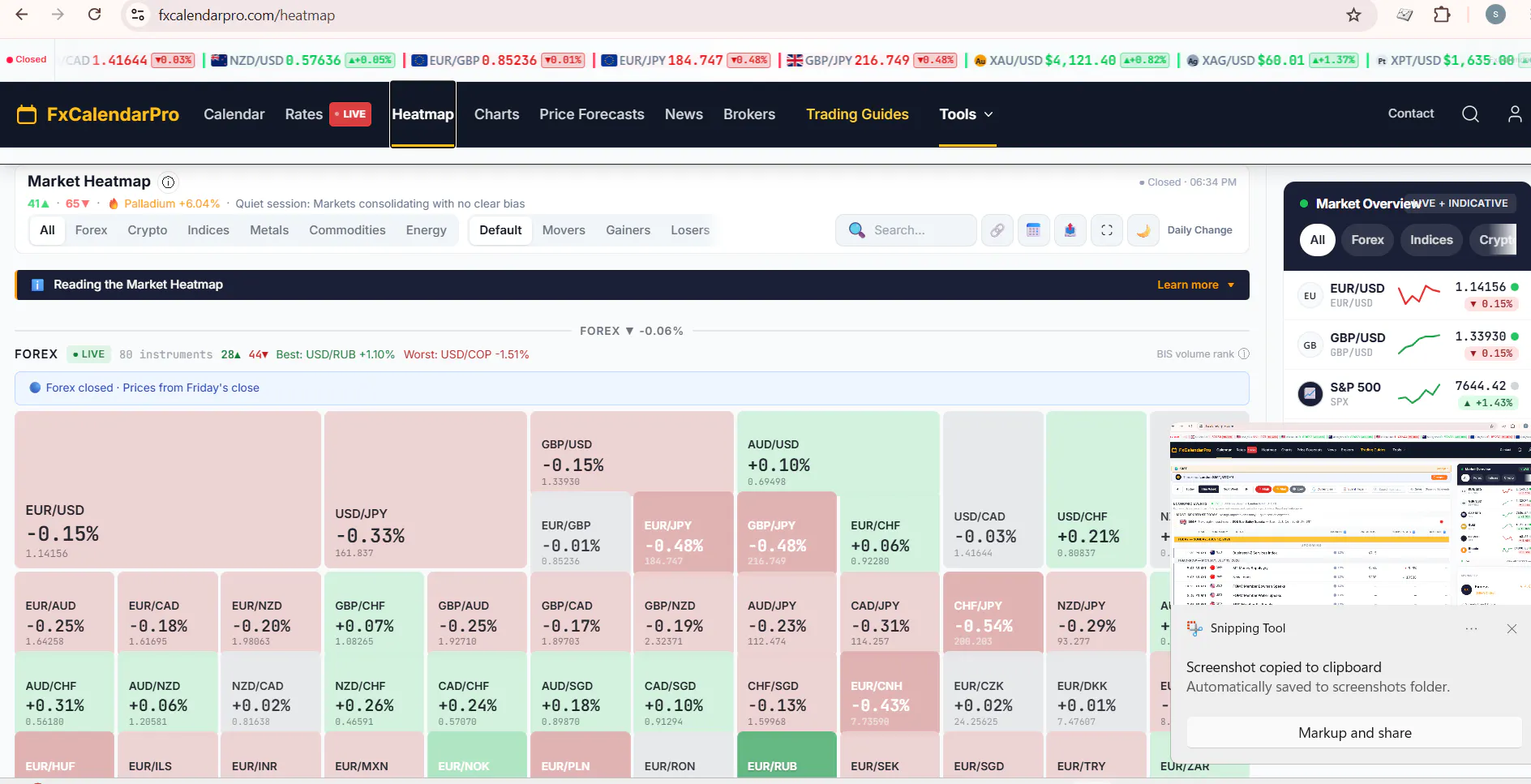Select the Gainers sort option
The height and width of the screenshot is (784, 1531).
(628, 230)
